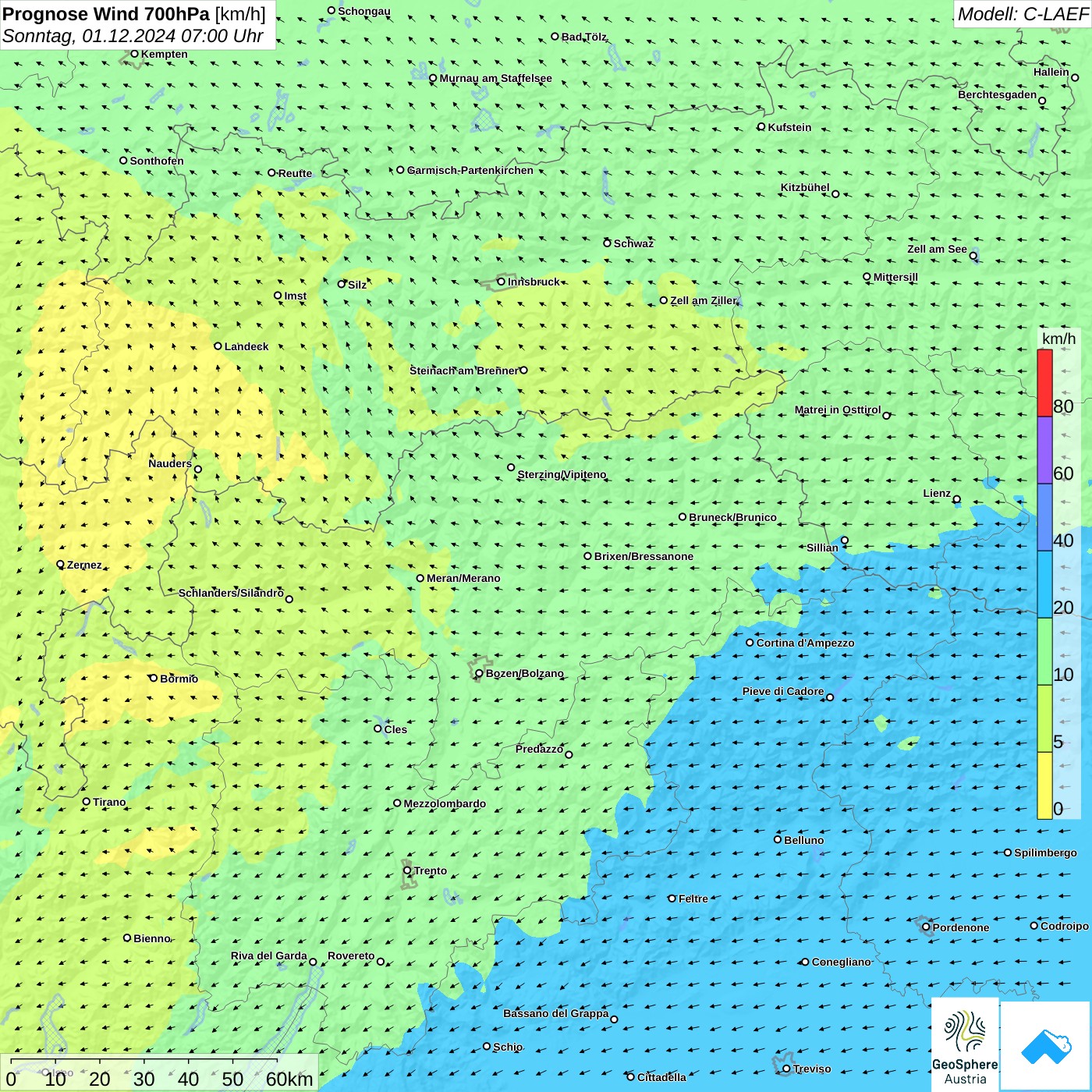Click the 'Codroipo' label
1092x1092 pixels.
click(x=1065, y=926)
